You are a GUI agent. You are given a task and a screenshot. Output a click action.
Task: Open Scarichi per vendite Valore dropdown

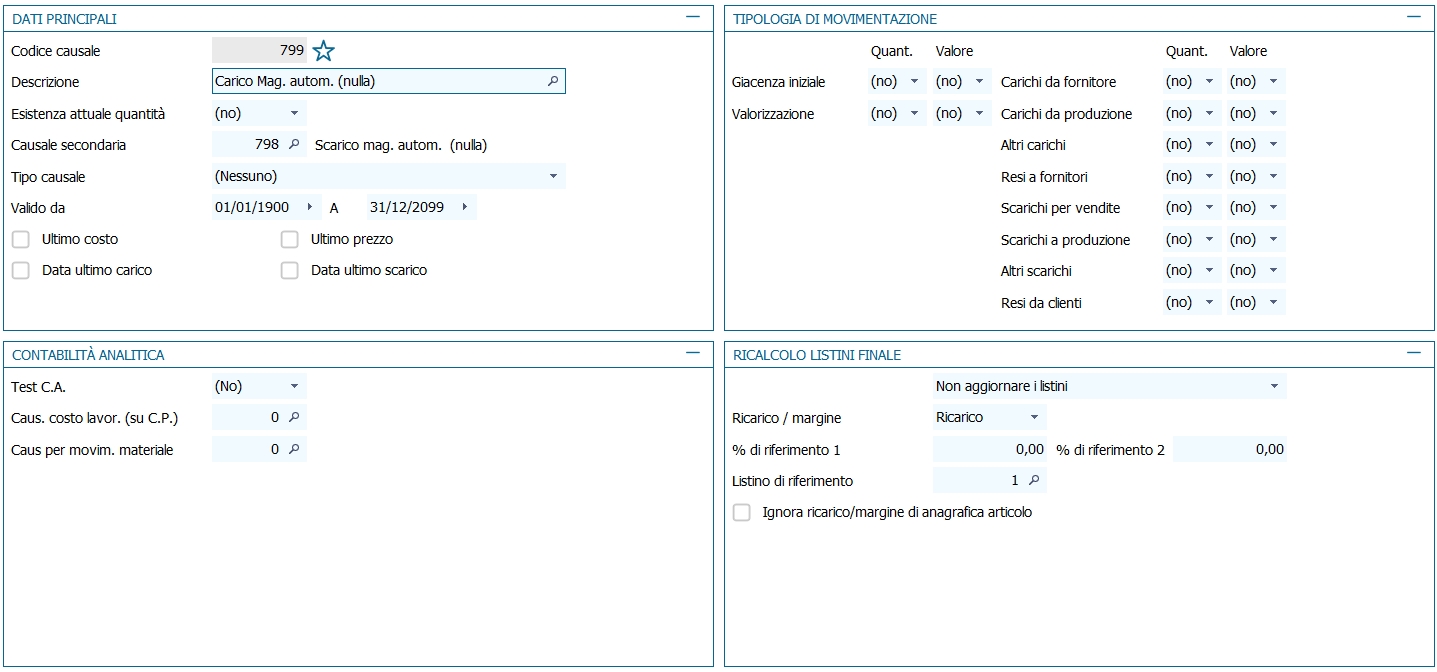click(1273, 208)
